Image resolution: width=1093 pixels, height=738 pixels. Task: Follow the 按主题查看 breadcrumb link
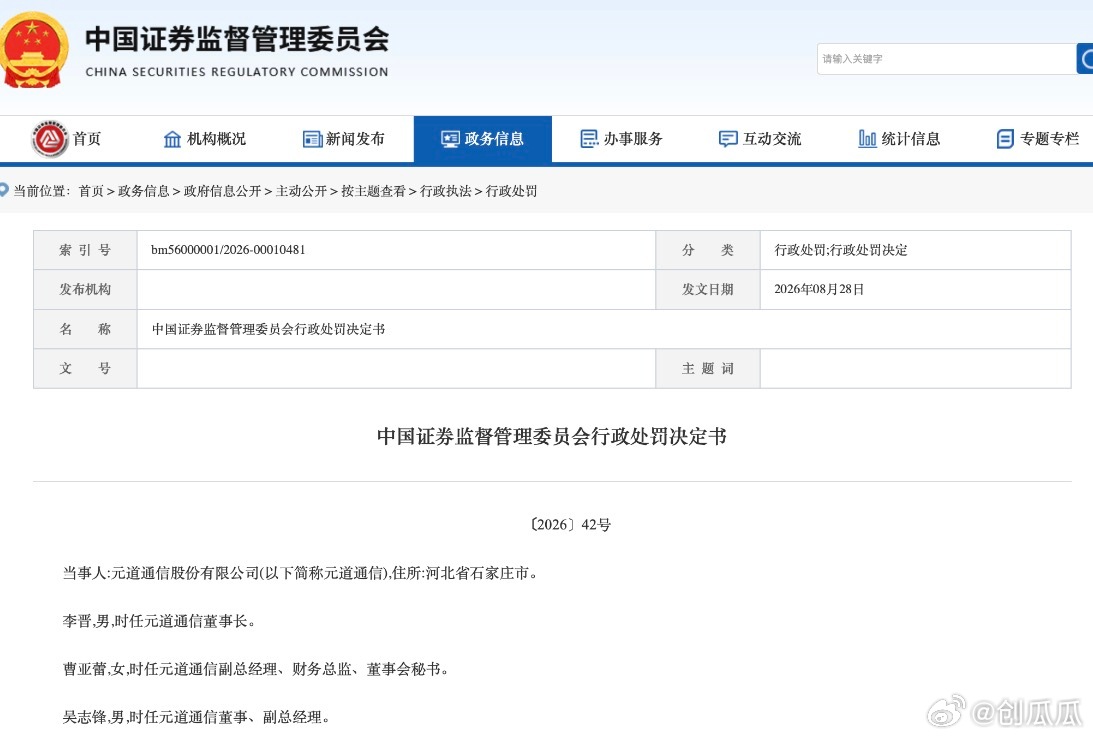[374, 191]
